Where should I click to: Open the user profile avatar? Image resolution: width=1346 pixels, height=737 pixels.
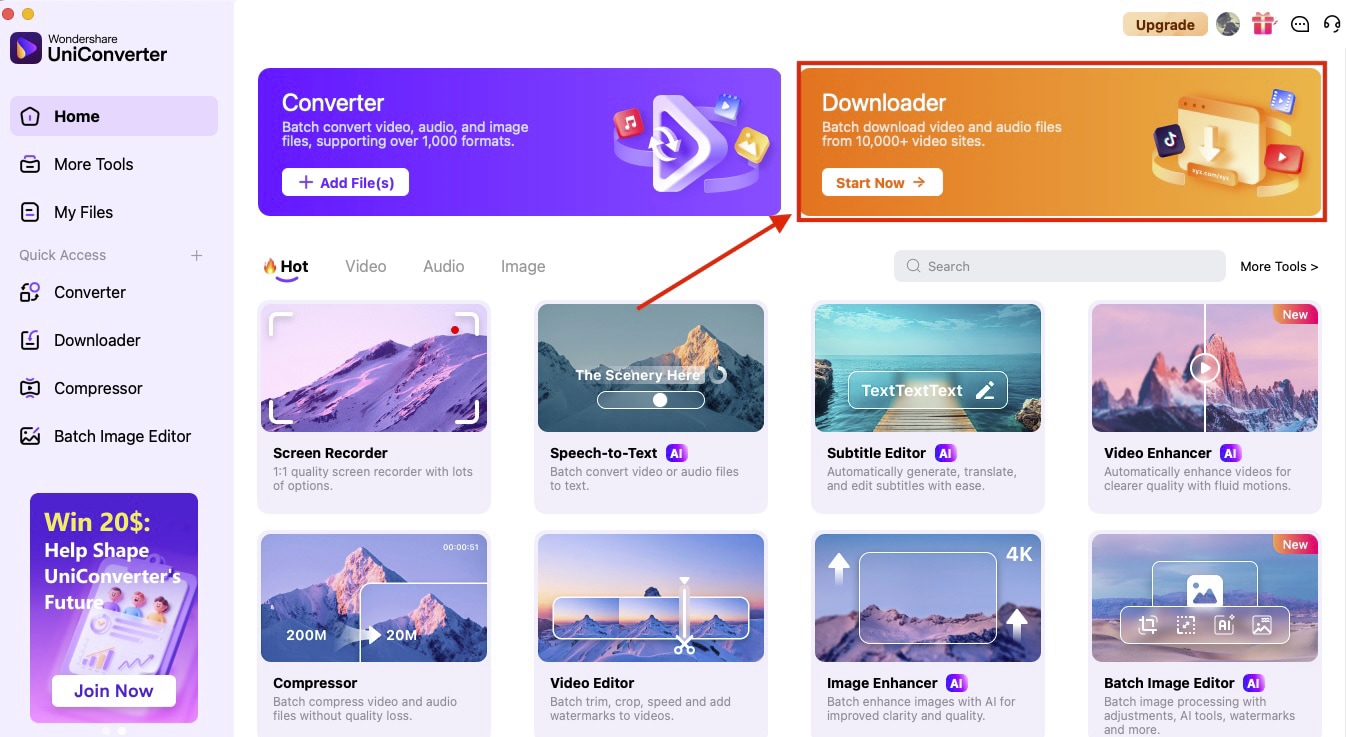[x=1228, y=24]
